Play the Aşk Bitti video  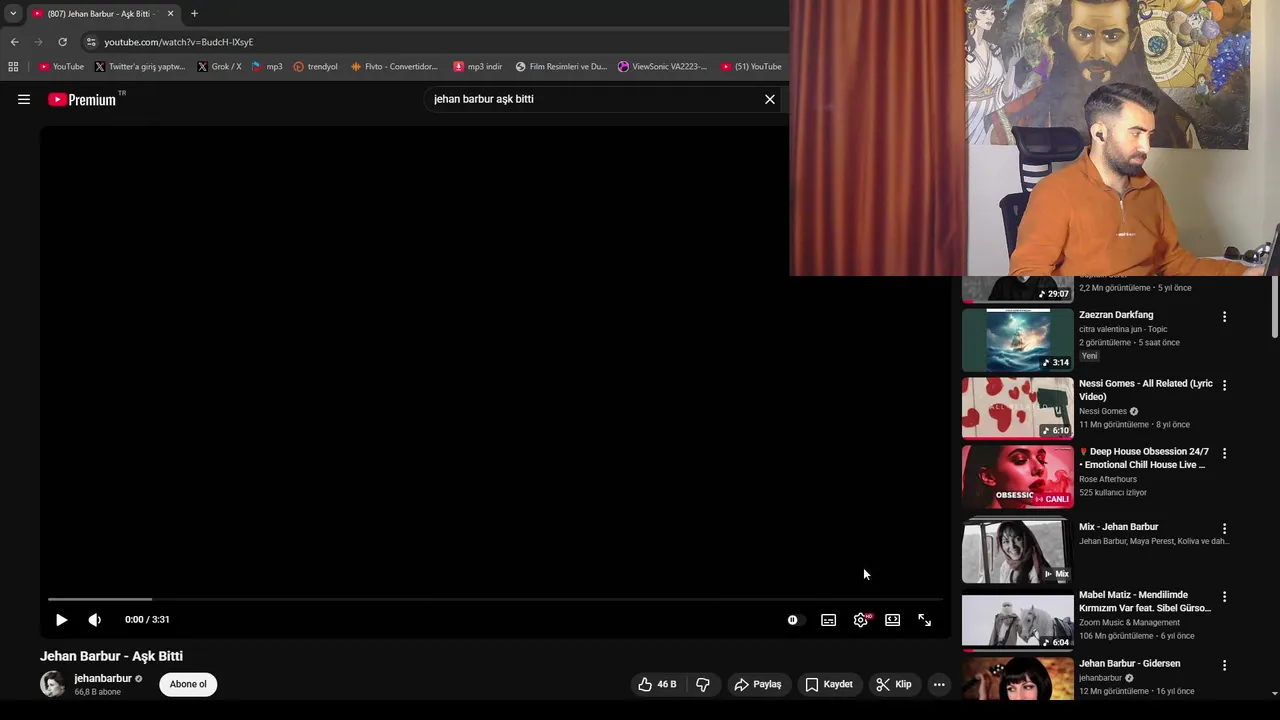pyautogui.click(x=61, y=620)
